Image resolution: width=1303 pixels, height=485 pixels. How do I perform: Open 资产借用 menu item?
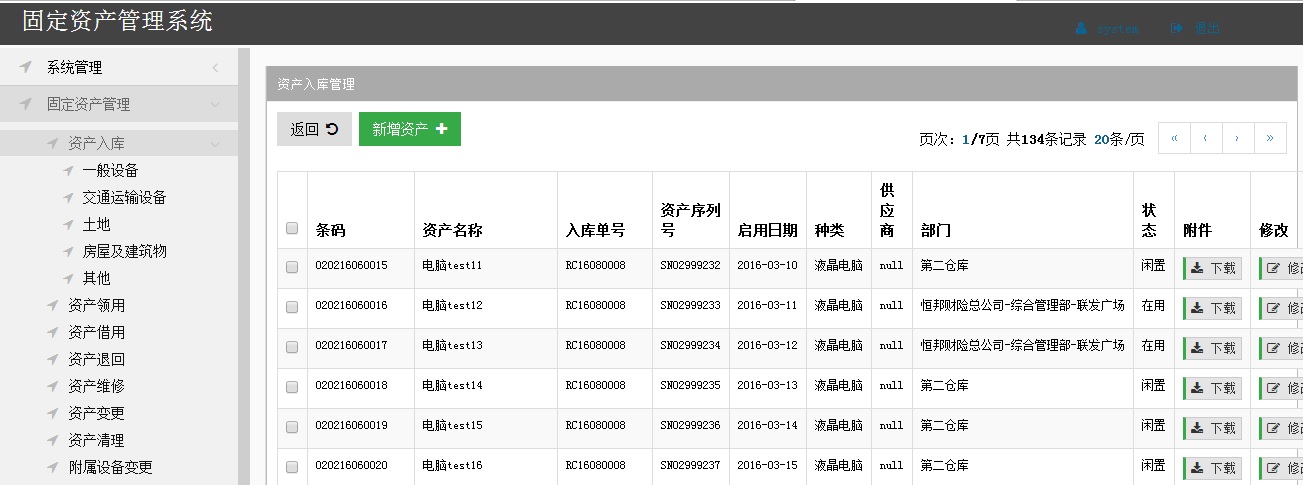pos(96,332)
